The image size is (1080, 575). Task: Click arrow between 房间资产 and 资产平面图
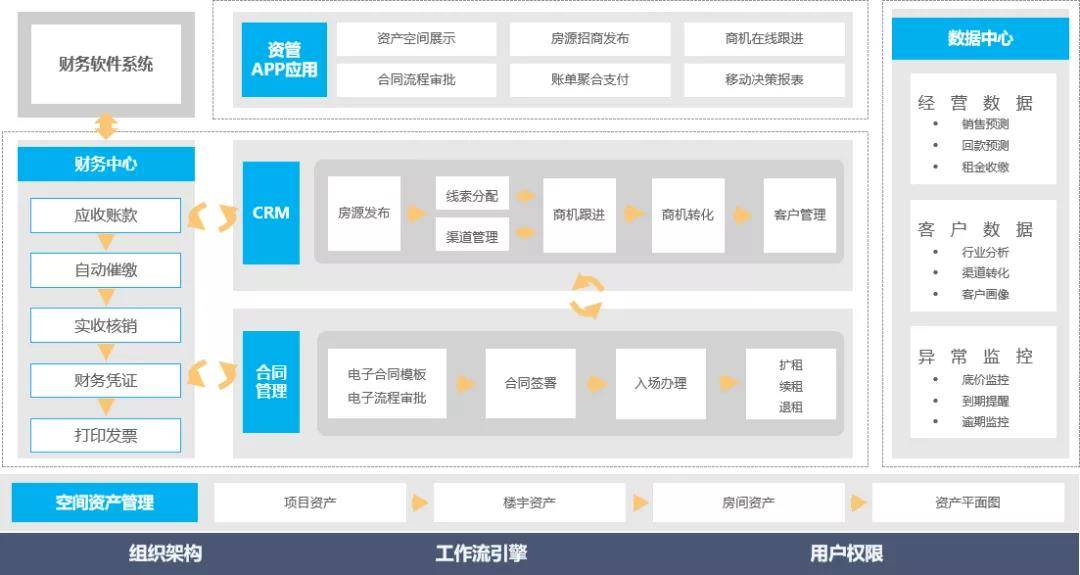(858, 503)
